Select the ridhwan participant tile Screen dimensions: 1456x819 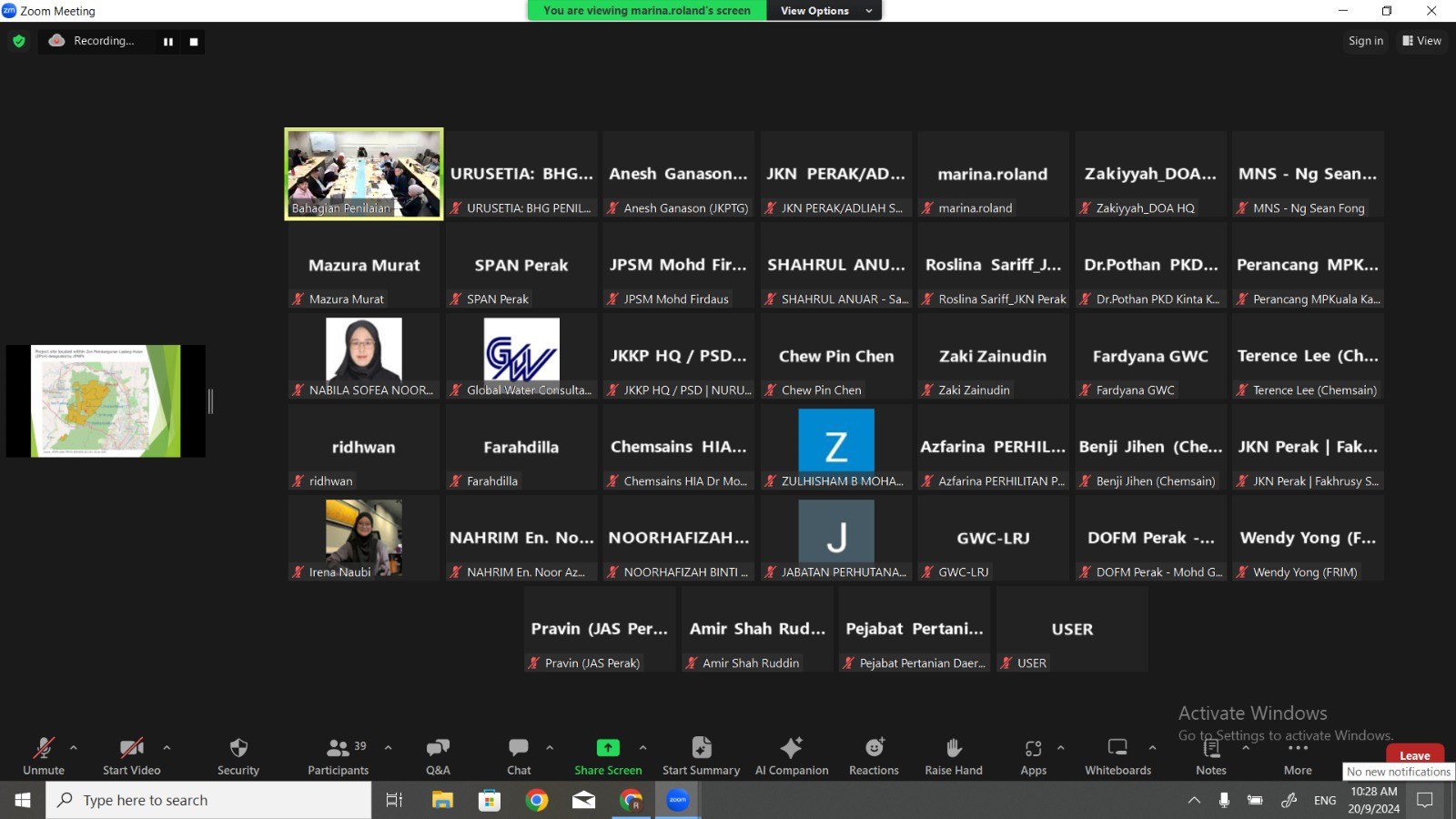point(364,447)
